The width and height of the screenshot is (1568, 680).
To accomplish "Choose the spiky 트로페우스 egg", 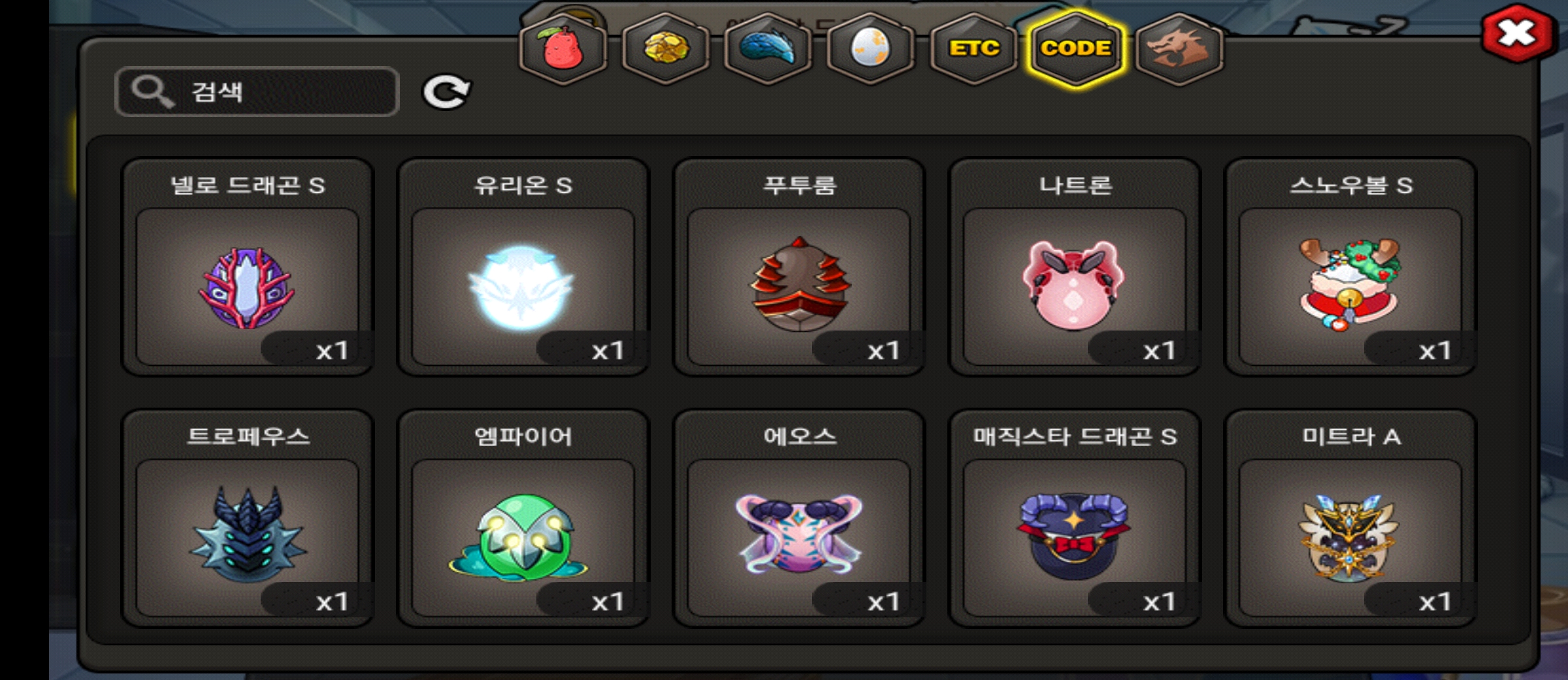I will tap(248, 518).
